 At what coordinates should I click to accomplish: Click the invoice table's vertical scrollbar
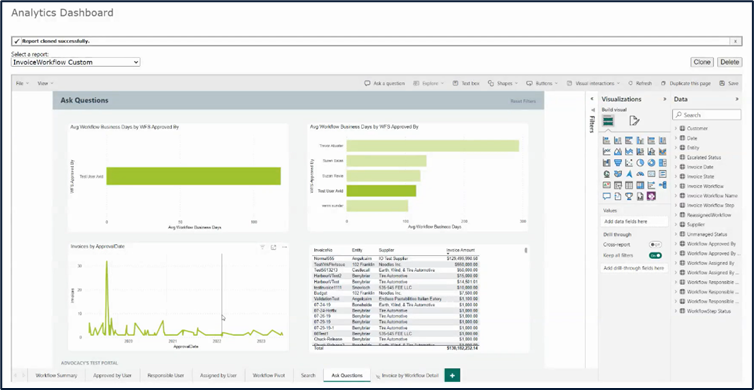click(526, 251)
